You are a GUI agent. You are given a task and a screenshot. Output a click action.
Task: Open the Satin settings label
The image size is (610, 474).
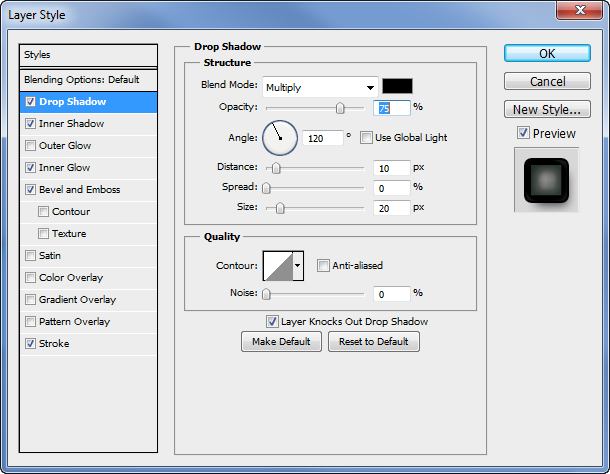[x=50, y=256]
